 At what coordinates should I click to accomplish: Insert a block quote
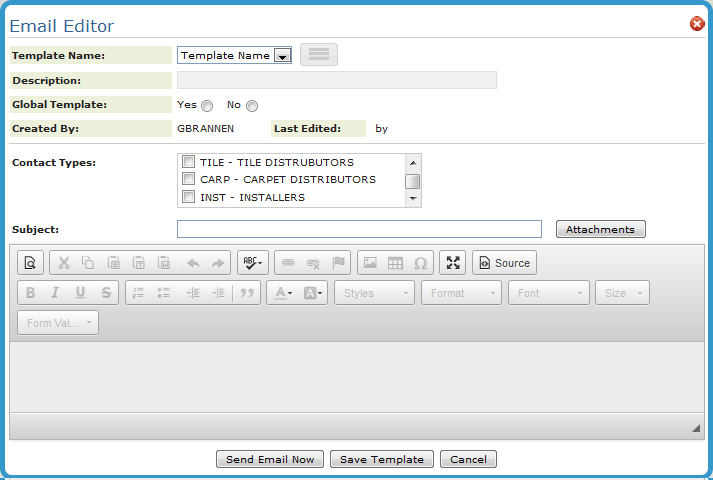246,293
